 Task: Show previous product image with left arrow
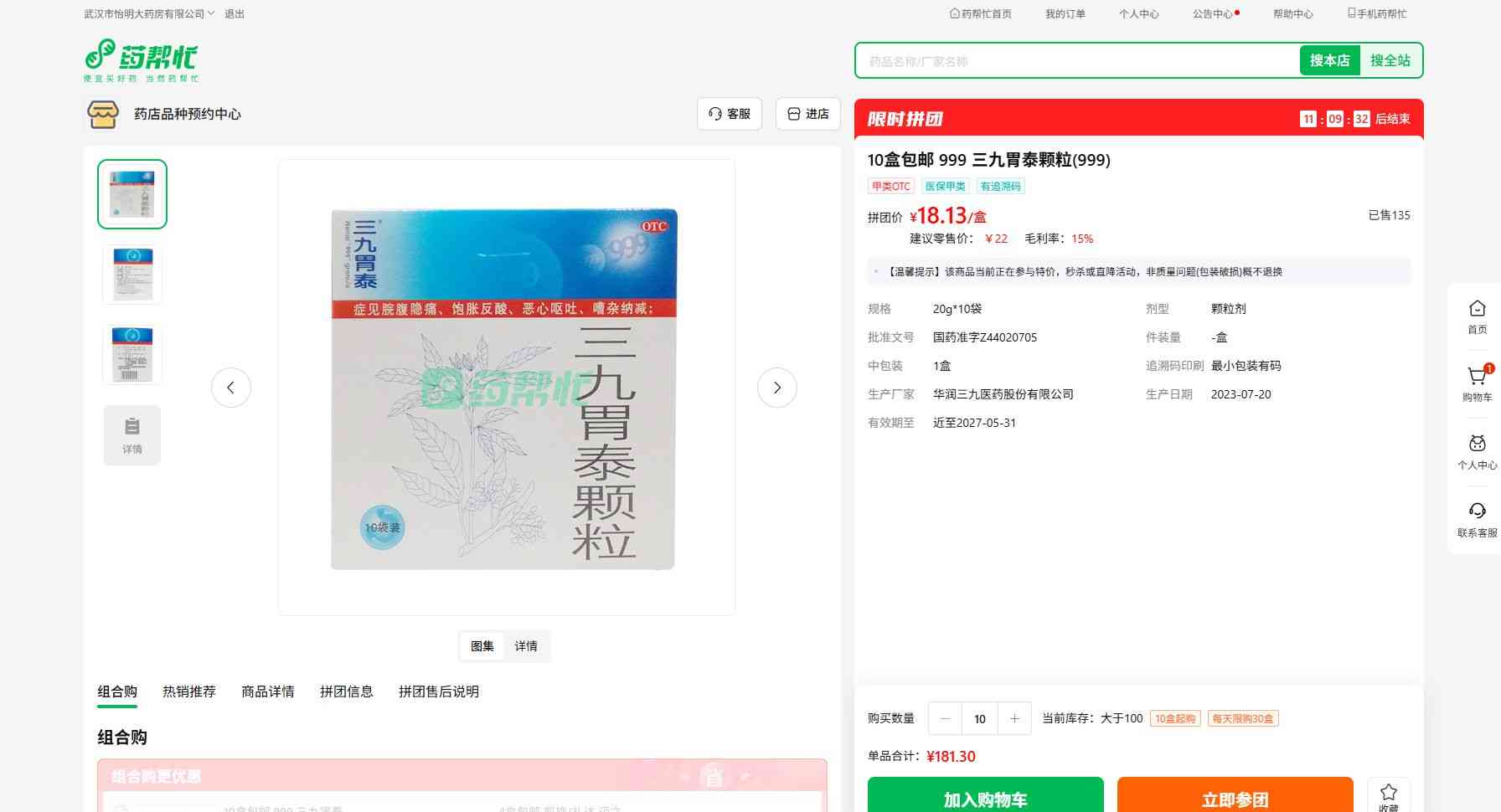tap(231, 388)
